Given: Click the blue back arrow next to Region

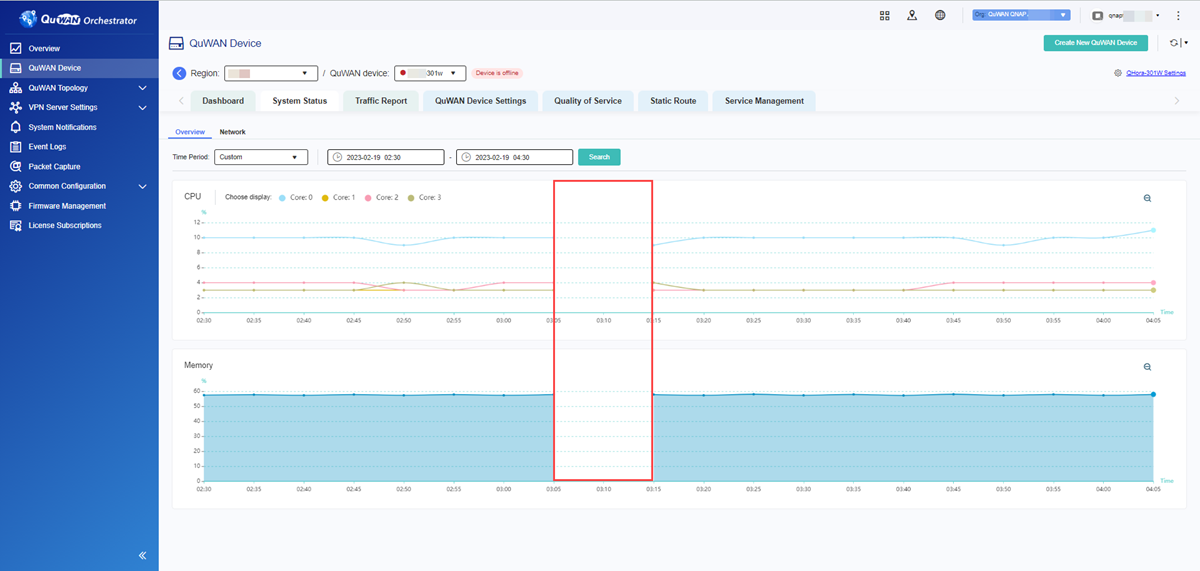Looking at the screenshot, I should click(179, 73).
